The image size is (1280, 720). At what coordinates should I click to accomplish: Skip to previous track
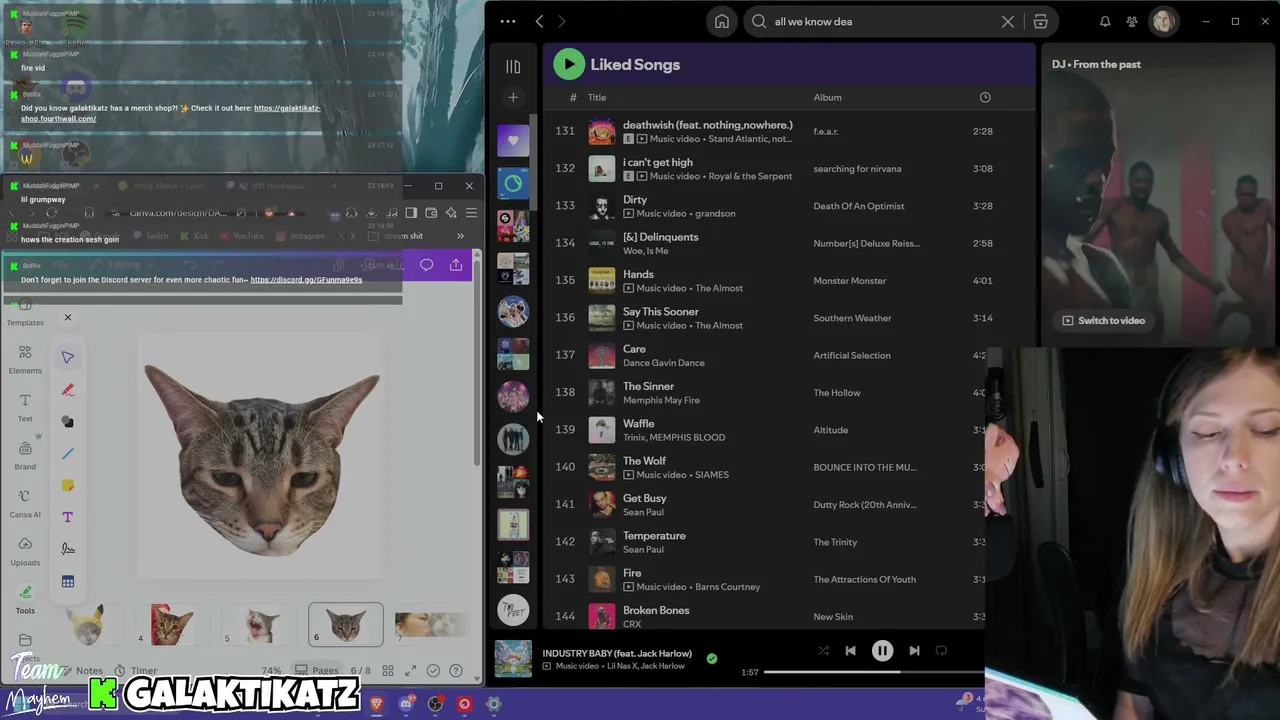[850, 651]
